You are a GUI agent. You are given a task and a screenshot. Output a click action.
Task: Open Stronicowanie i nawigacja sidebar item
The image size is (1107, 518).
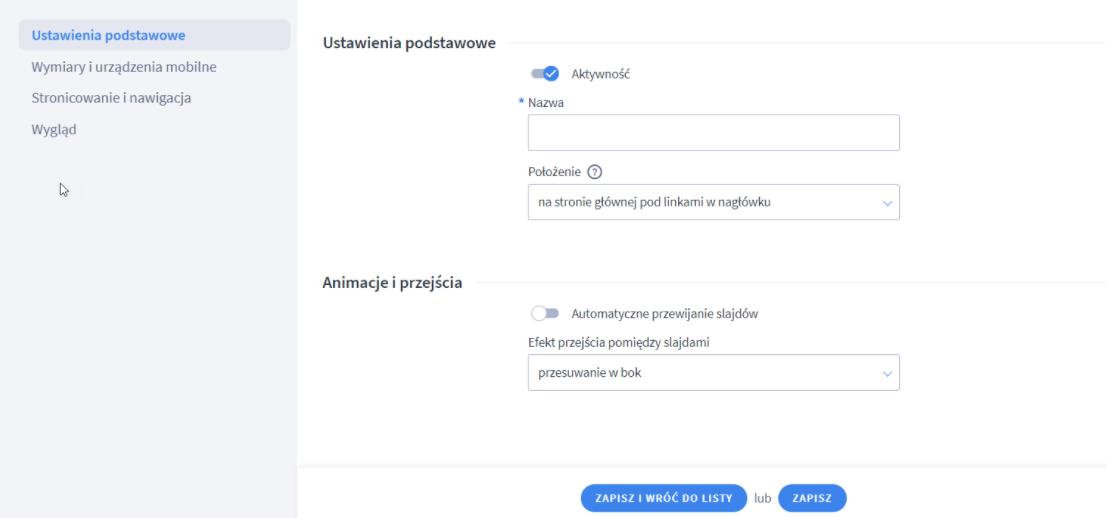point(111,98)
